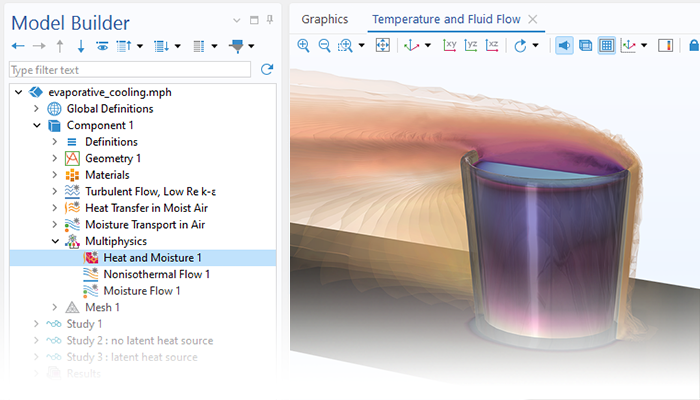This screenshot has height=400, width=700.
Task: Expand the Geometry 1 node
Action: pyautogui.click(x=54, y=158)
